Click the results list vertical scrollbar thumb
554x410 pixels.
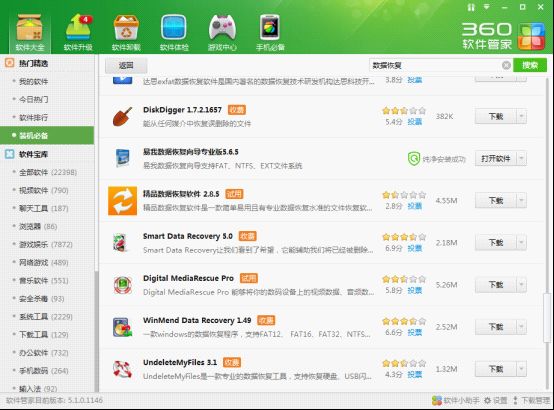(547, 317)
